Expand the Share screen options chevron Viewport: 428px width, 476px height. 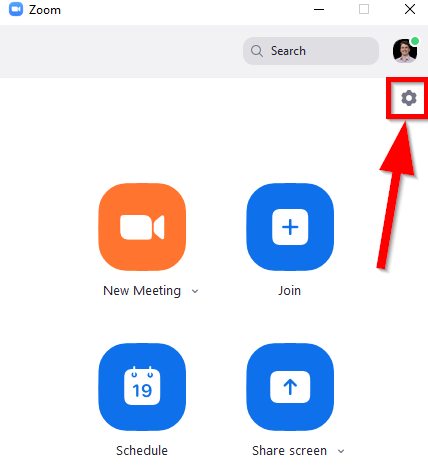pos(341,451)
